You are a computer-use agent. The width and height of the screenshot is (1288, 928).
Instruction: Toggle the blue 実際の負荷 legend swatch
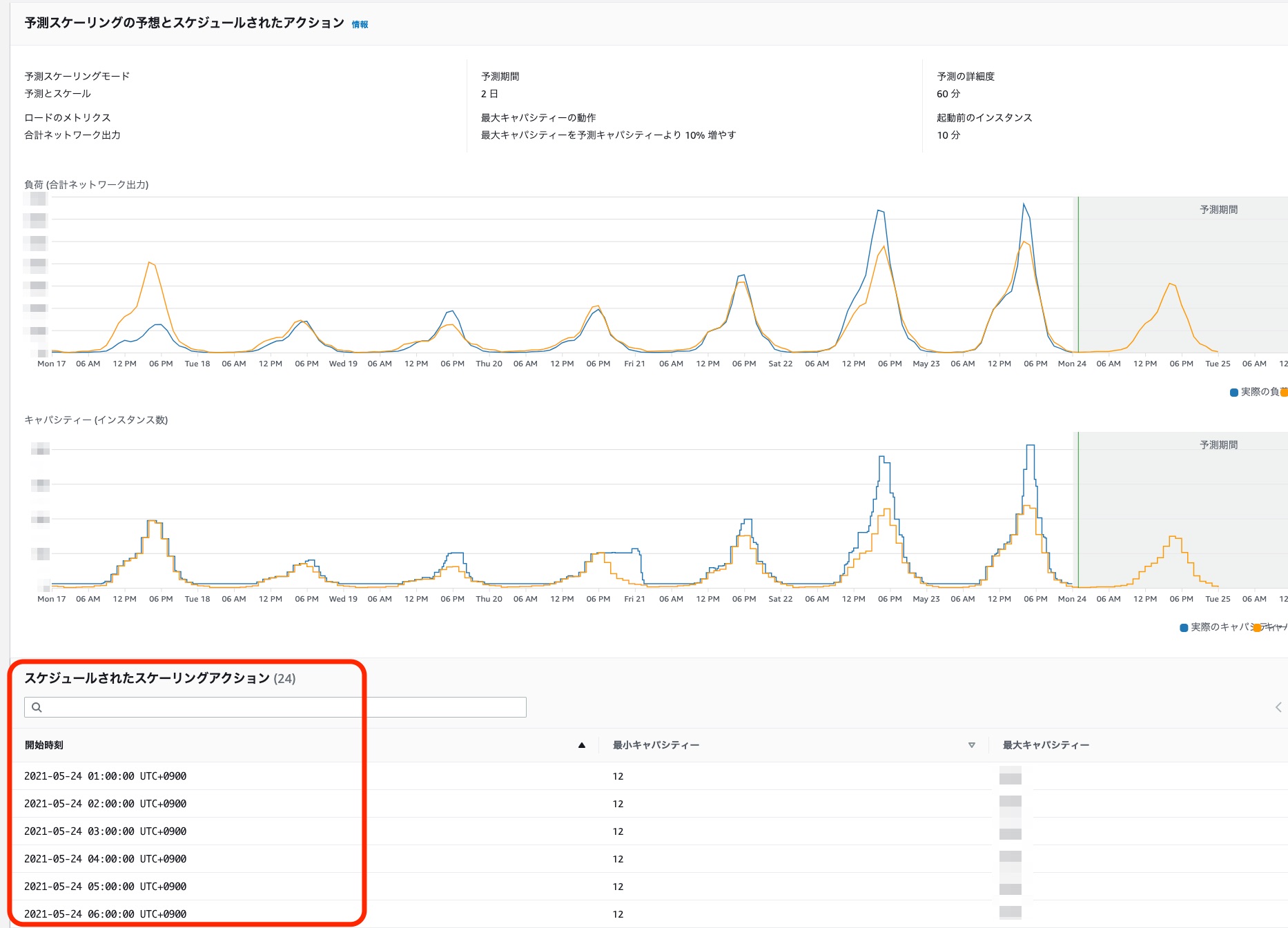pos(1233,393)
